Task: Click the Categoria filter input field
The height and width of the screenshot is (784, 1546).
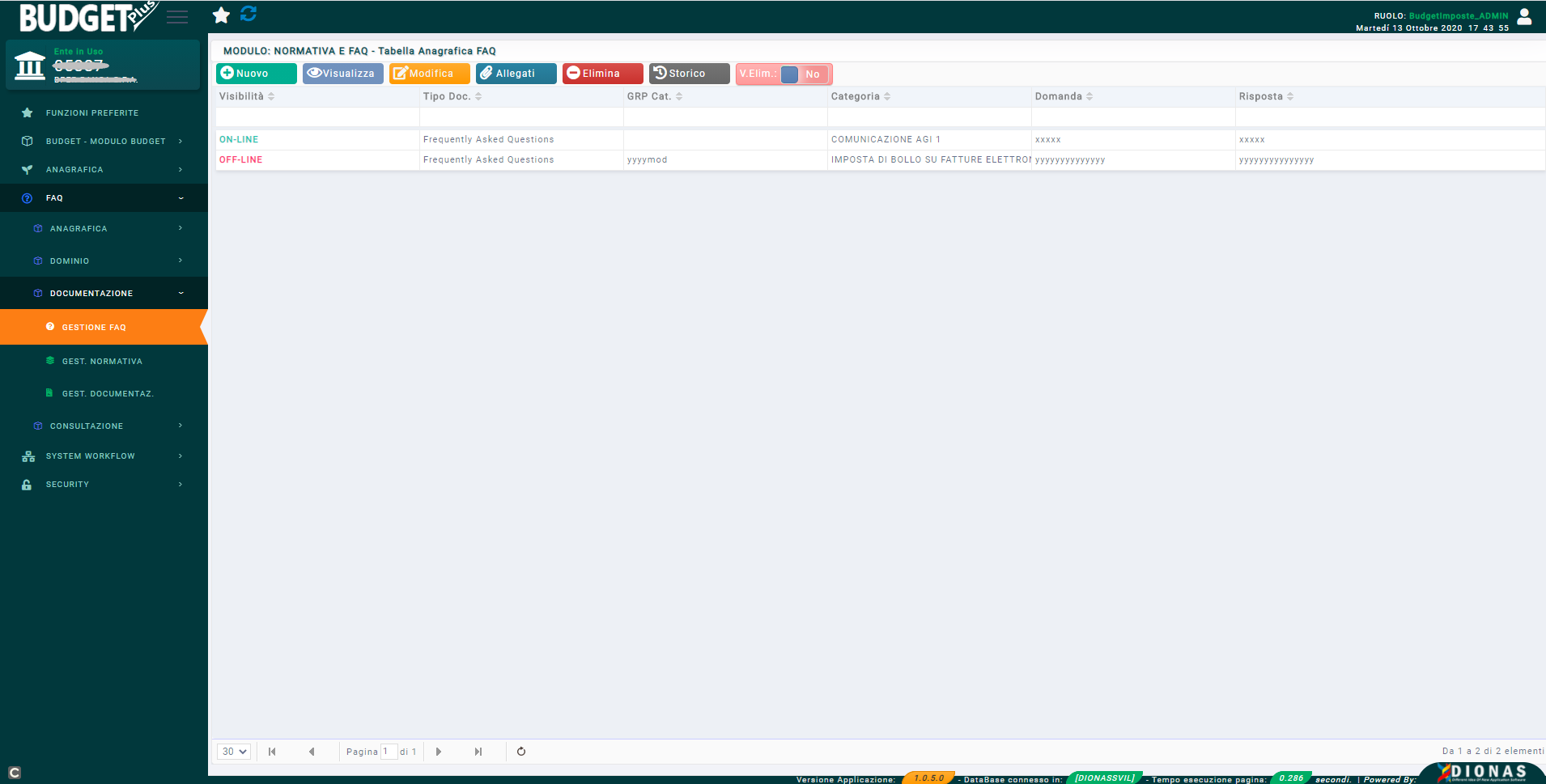Action: pyautogui.click(x=929, y=117)
